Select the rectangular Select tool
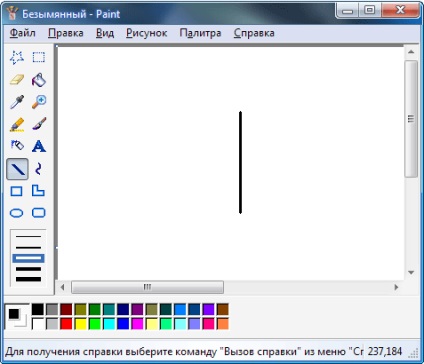The width and height of the screenshot is (424, 364). coord(39,57)
